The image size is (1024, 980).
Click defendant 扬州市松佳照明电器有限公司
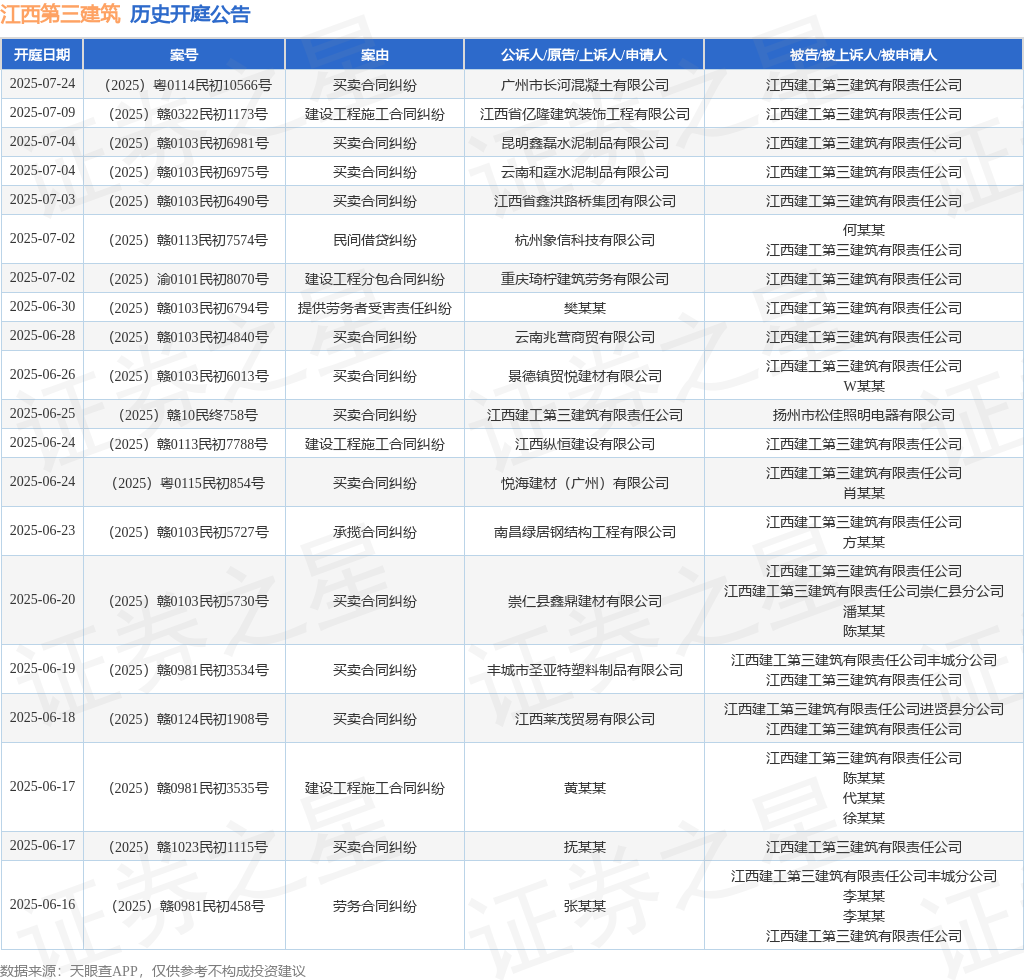click(x=863, y=415)
